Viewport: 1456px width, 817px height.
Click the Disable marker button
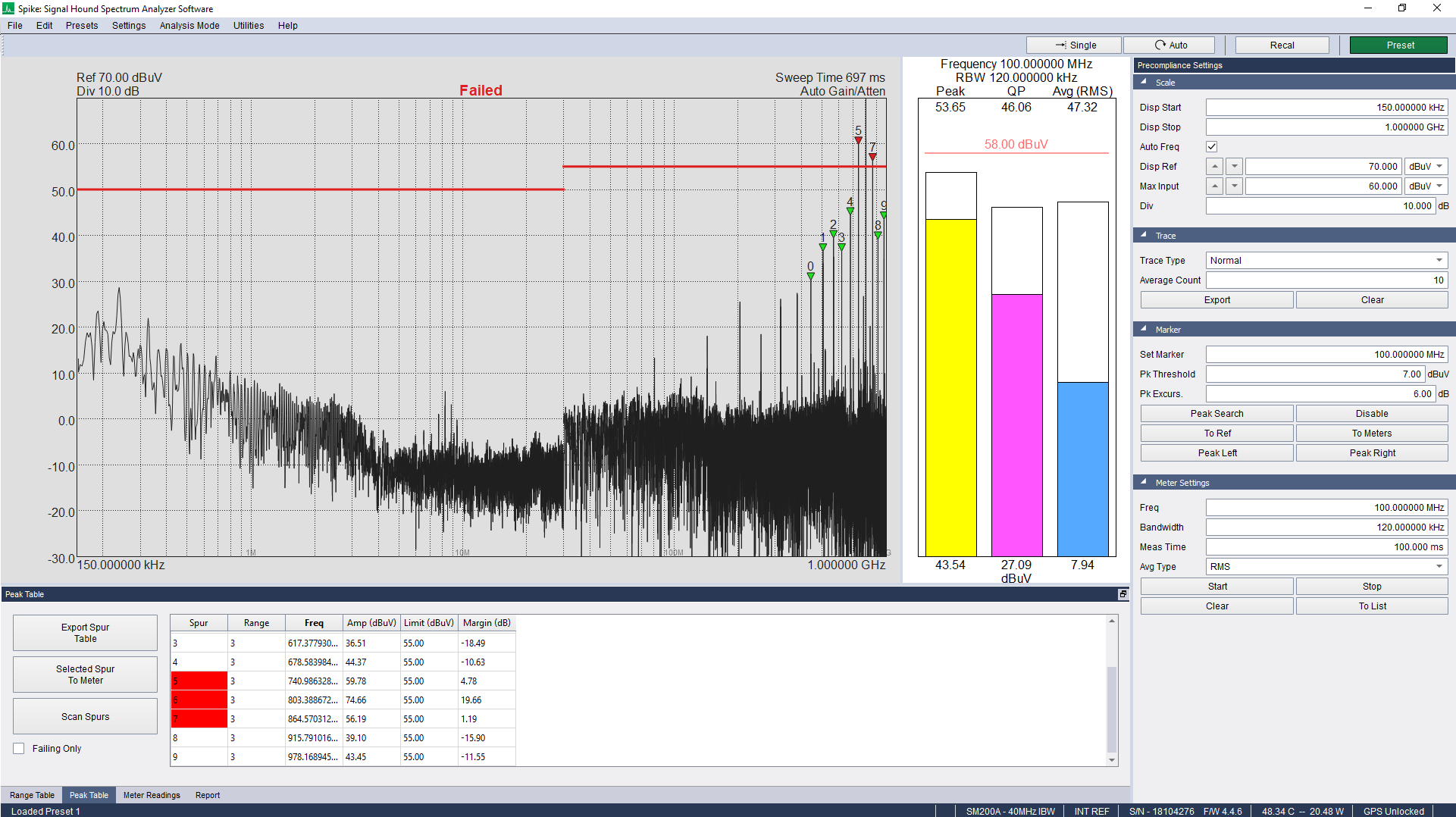tap(1373, 414)
